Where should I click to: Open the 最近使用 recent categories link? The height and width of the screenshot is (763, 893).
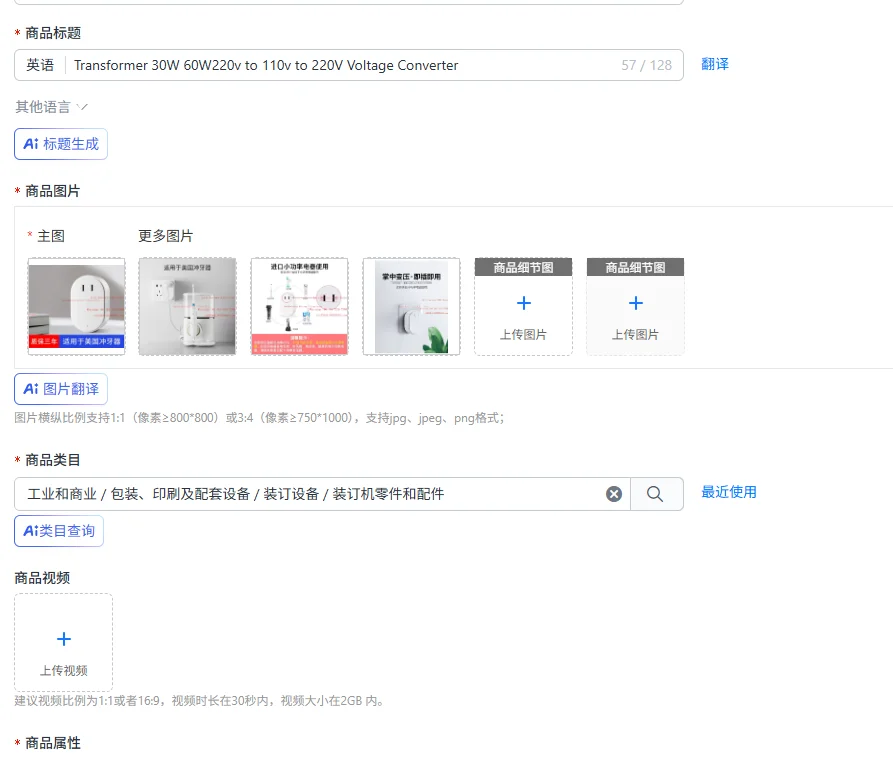pyautogui.click(x=729, y=492)
